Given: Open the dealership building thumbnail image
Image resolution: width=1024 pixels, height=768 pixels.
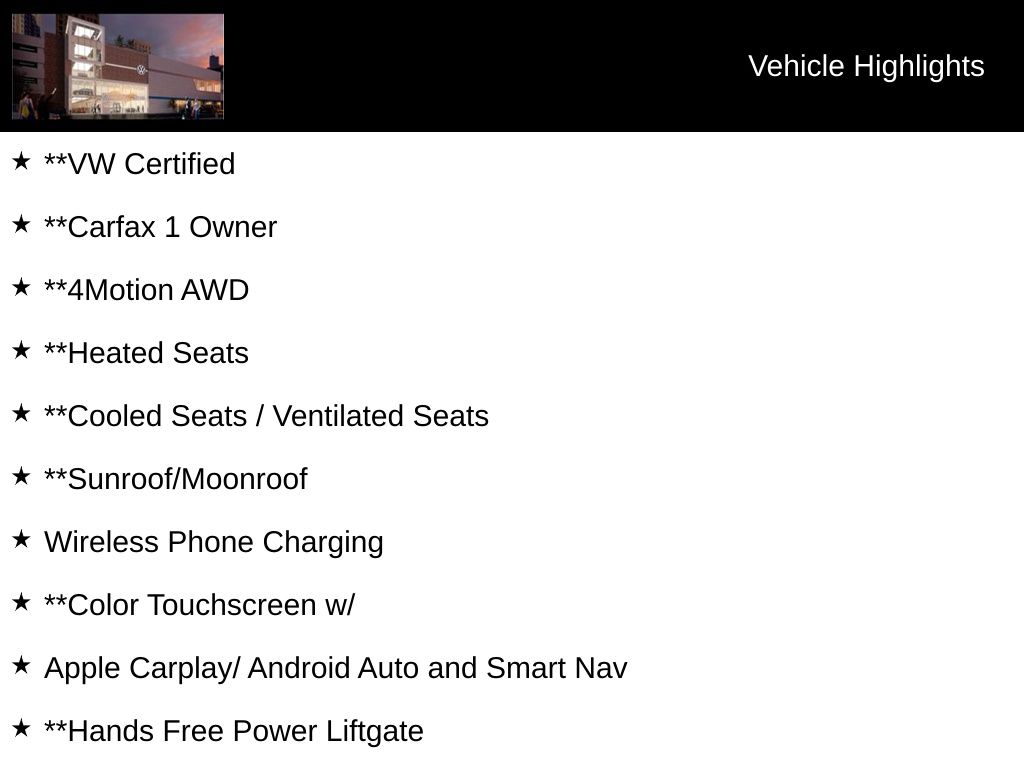Looking at the screenshot, I should 118,66.
